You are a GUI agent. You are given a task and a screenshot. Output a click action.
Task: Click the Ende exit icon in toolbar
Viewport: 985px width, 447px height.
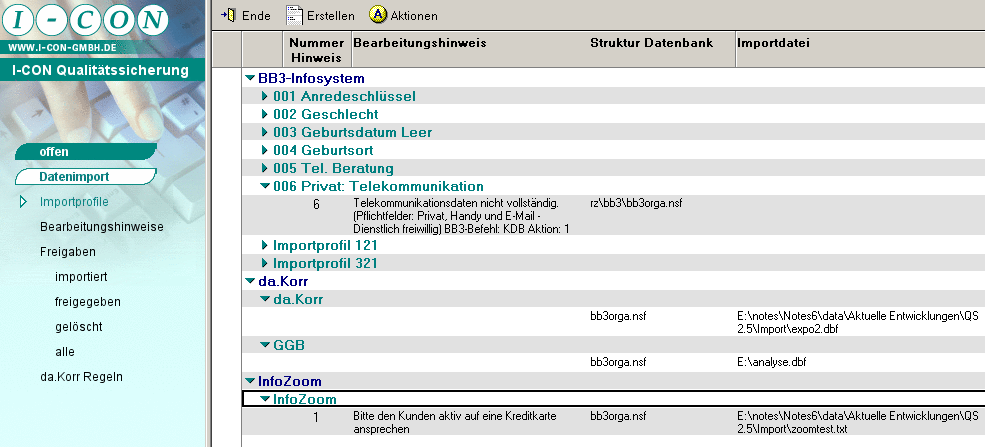tap(227, 15)
